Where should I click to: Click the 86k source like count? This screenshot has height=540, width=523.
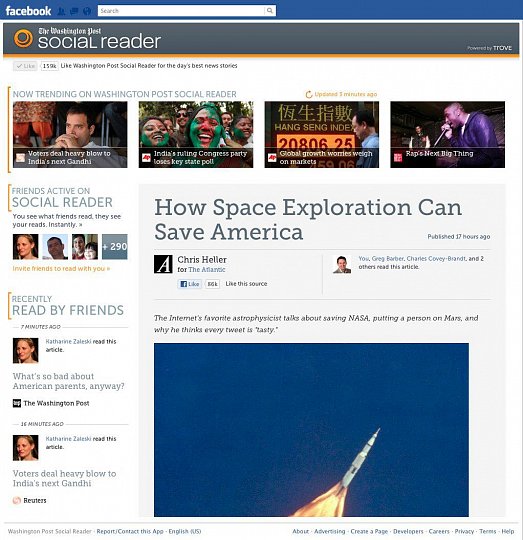(212, 284)
